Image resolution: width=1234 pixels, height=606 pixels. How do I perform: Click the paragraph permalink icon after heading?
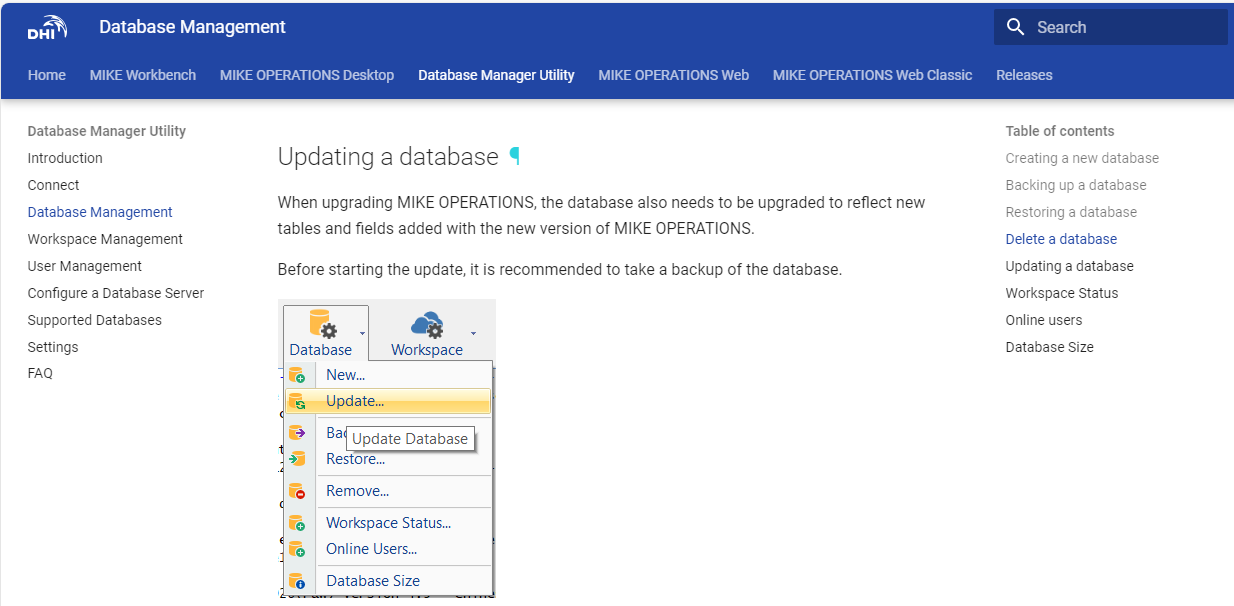(x=515, y=156)
